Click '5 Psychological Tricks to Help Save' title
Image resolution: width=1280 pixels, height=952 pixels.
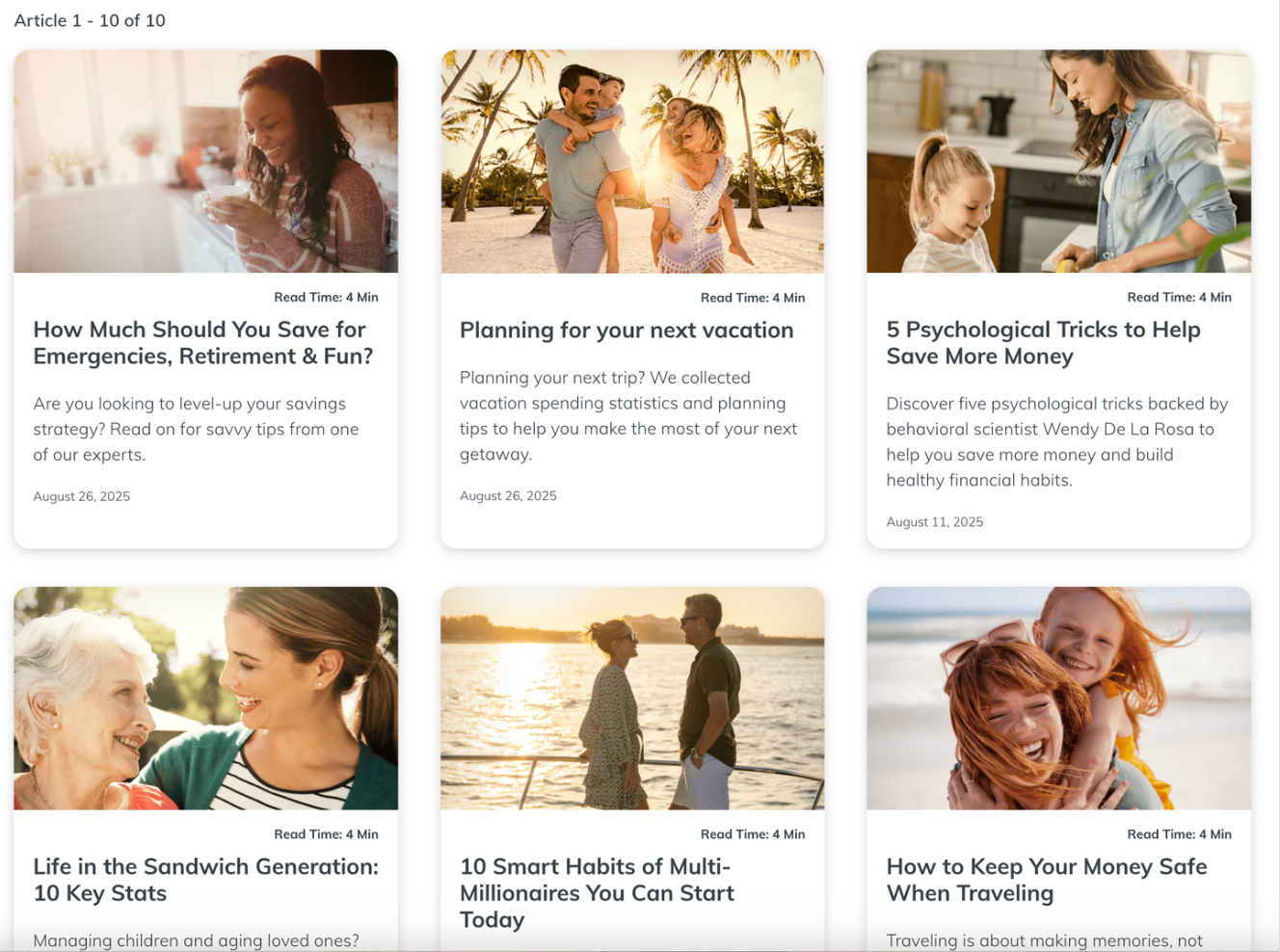[x=1043, y=343]
